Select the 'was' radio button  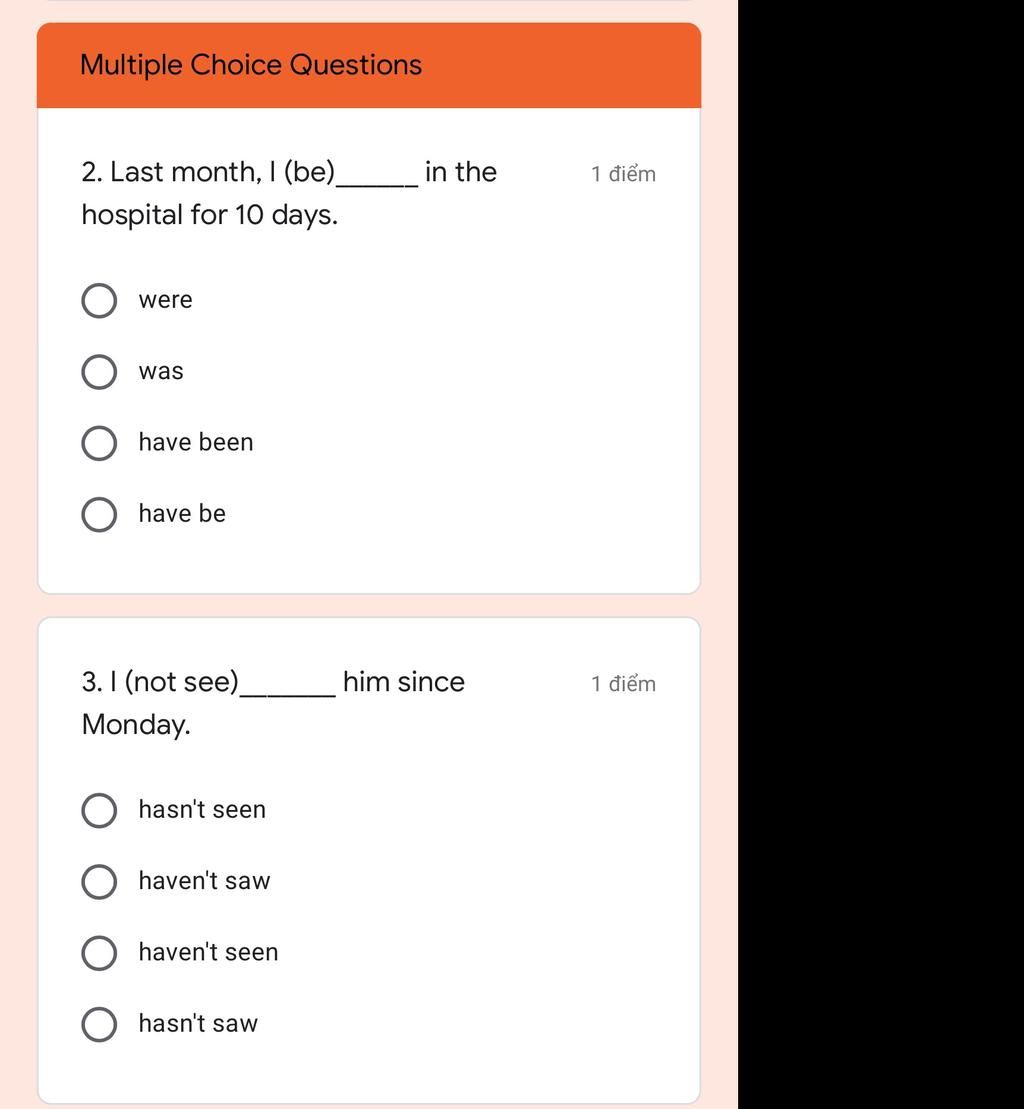click(99, 372)
